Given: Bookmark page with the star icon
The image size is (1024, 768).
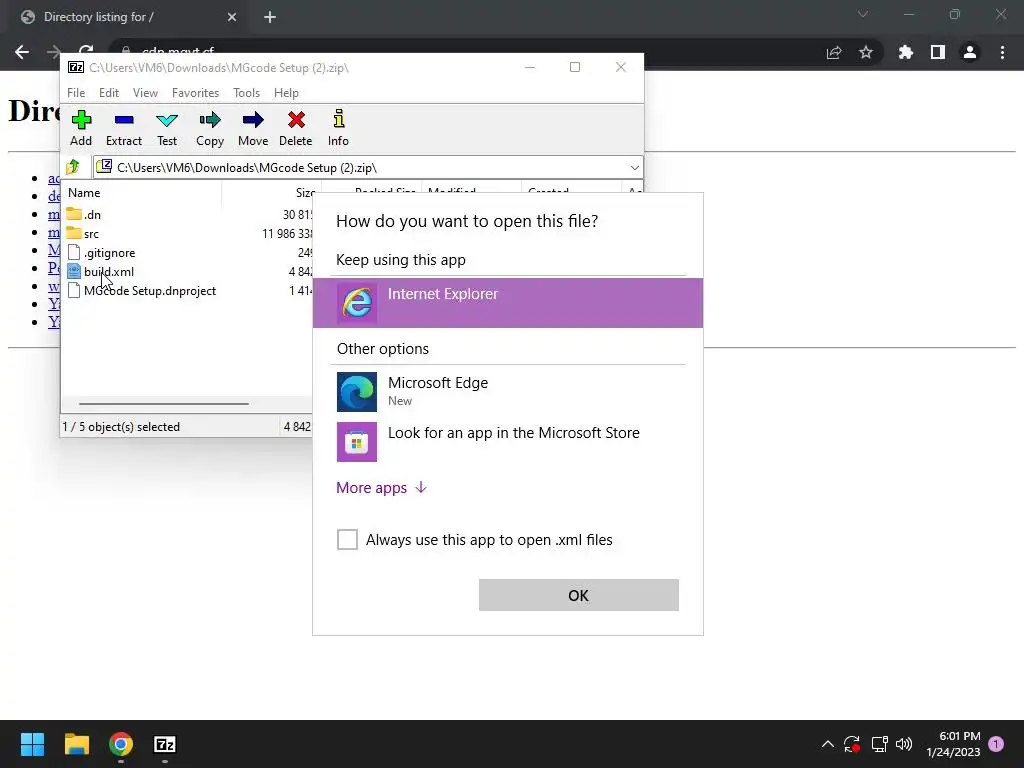Looking at the screenshot, I should [866, 52].
